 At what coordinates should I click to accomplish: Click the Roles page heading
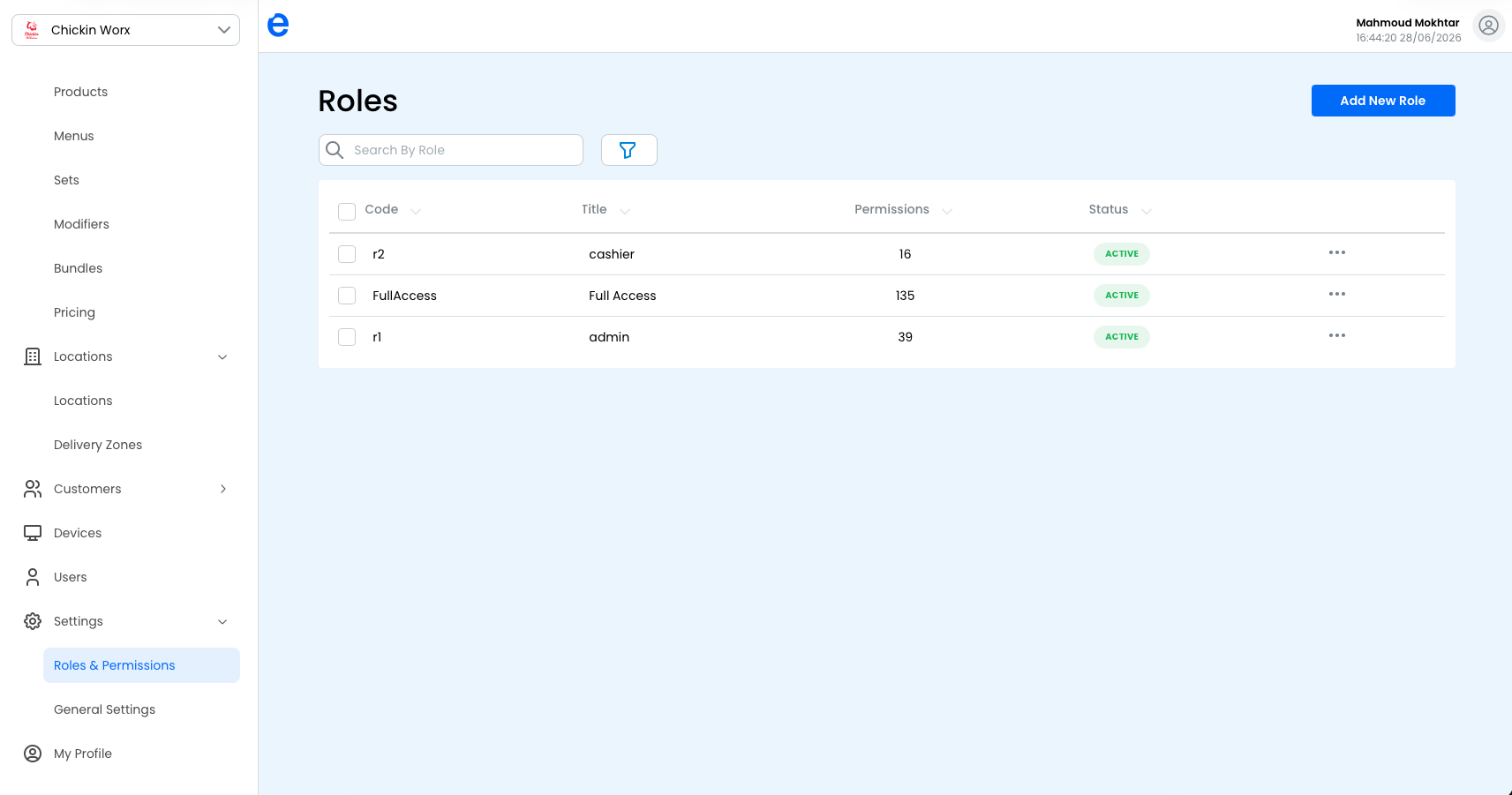click(x=357, y=101)
